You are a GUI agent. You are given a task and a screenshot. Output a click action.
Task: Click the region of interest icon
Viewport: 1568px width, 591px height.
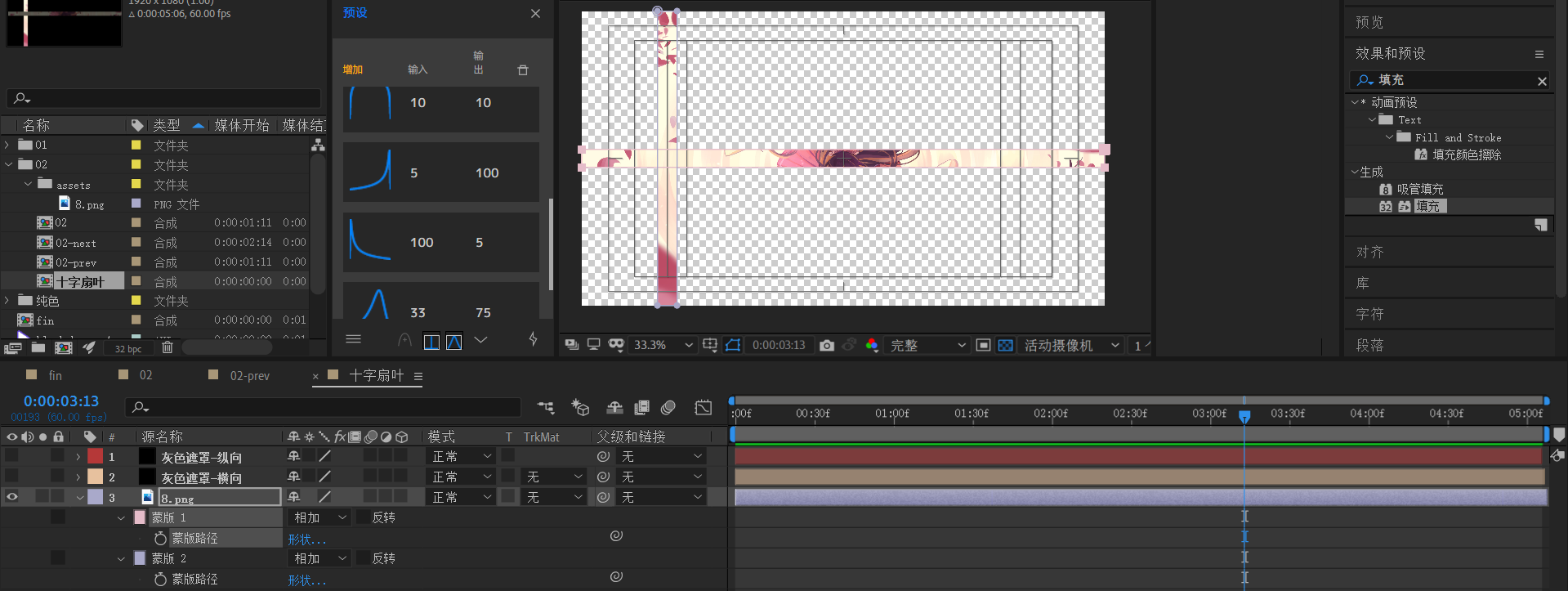pyautogui.click(x=984, y=345)
